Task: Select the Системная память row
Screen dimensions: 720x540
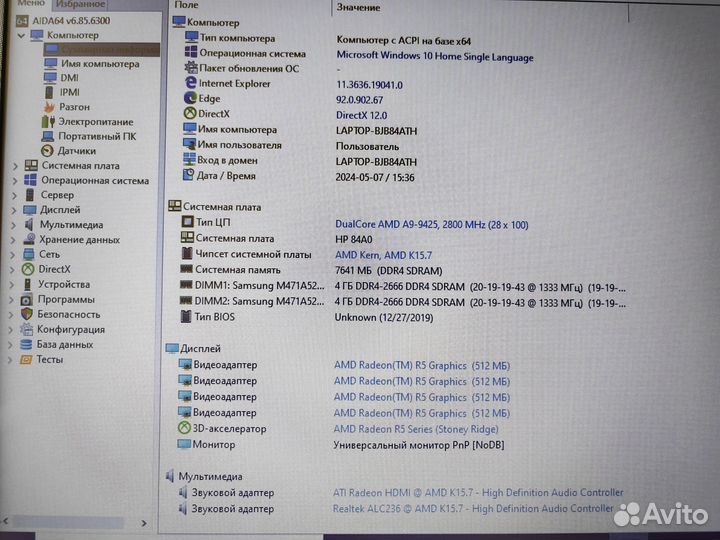Action: (x=311, y=270)
